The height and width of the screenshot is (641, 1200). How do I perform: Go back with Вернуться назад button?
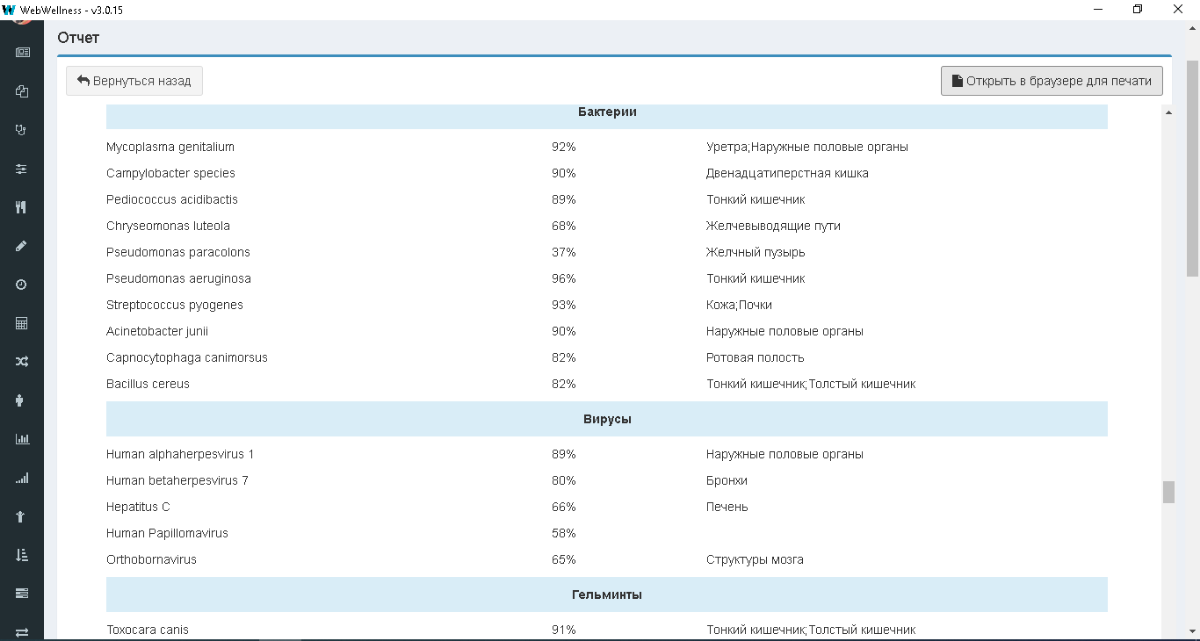click(x=134, y=81)
